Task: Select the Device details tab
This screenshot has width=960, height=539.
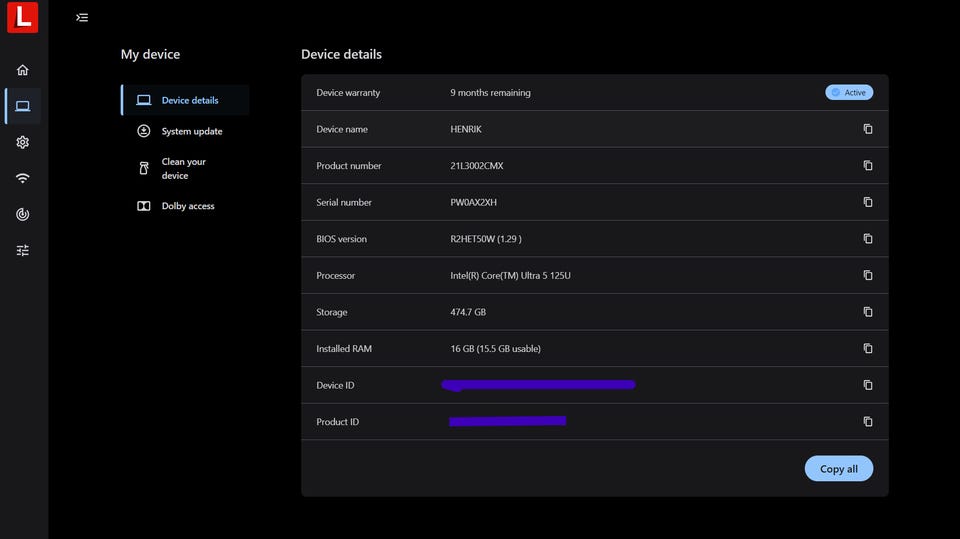Action: [x=186, y=100]
